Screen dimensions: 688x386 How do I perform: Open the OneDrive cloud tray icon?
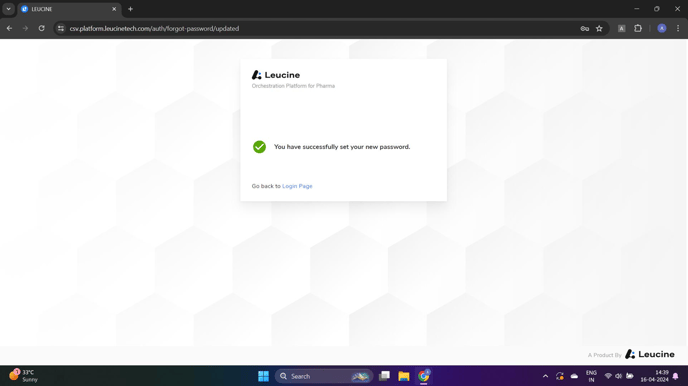pos(574,376)
